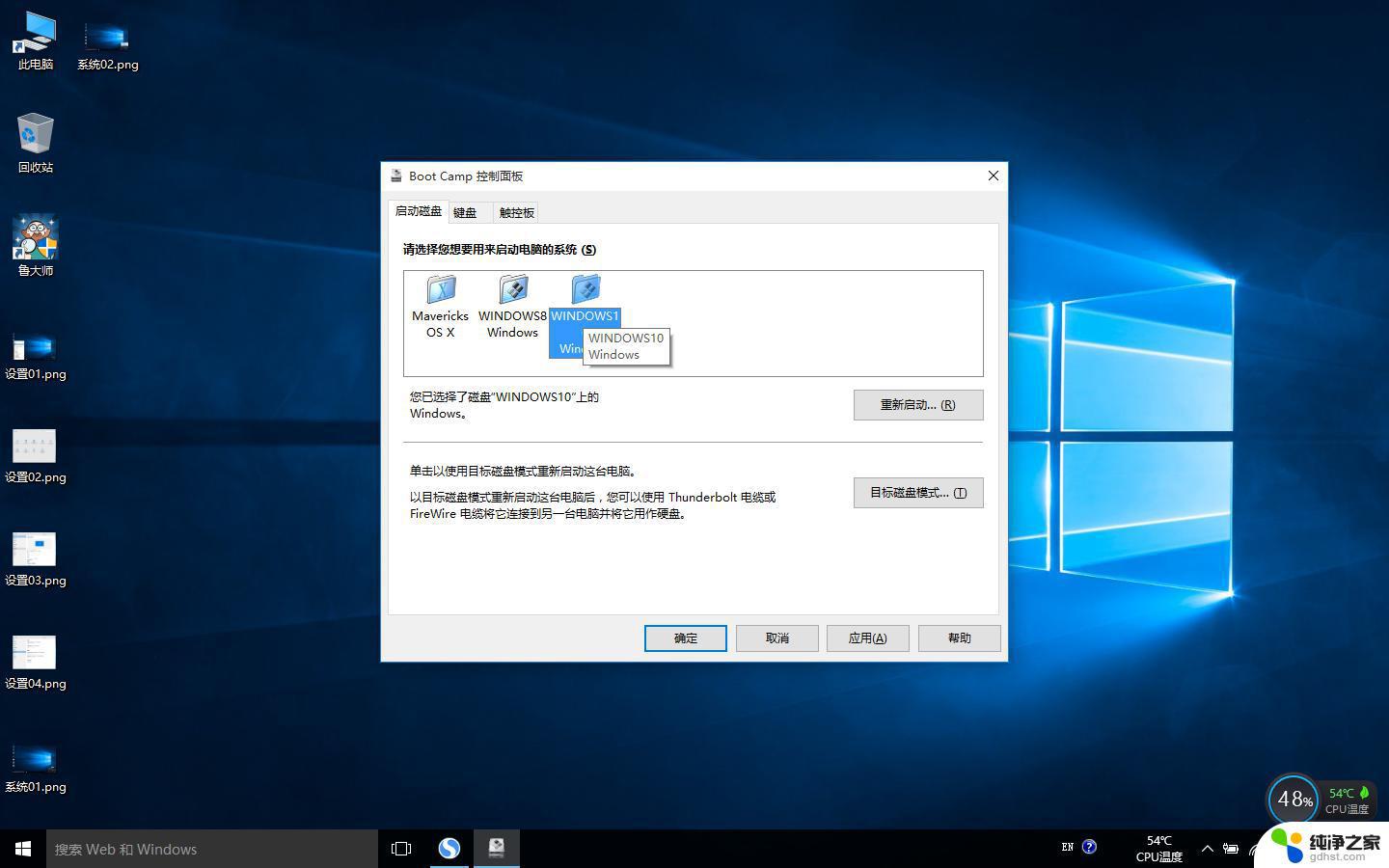The image size is (1389, 868).
Task: Select 系统01.png desktop file
Action: point(36,769)
